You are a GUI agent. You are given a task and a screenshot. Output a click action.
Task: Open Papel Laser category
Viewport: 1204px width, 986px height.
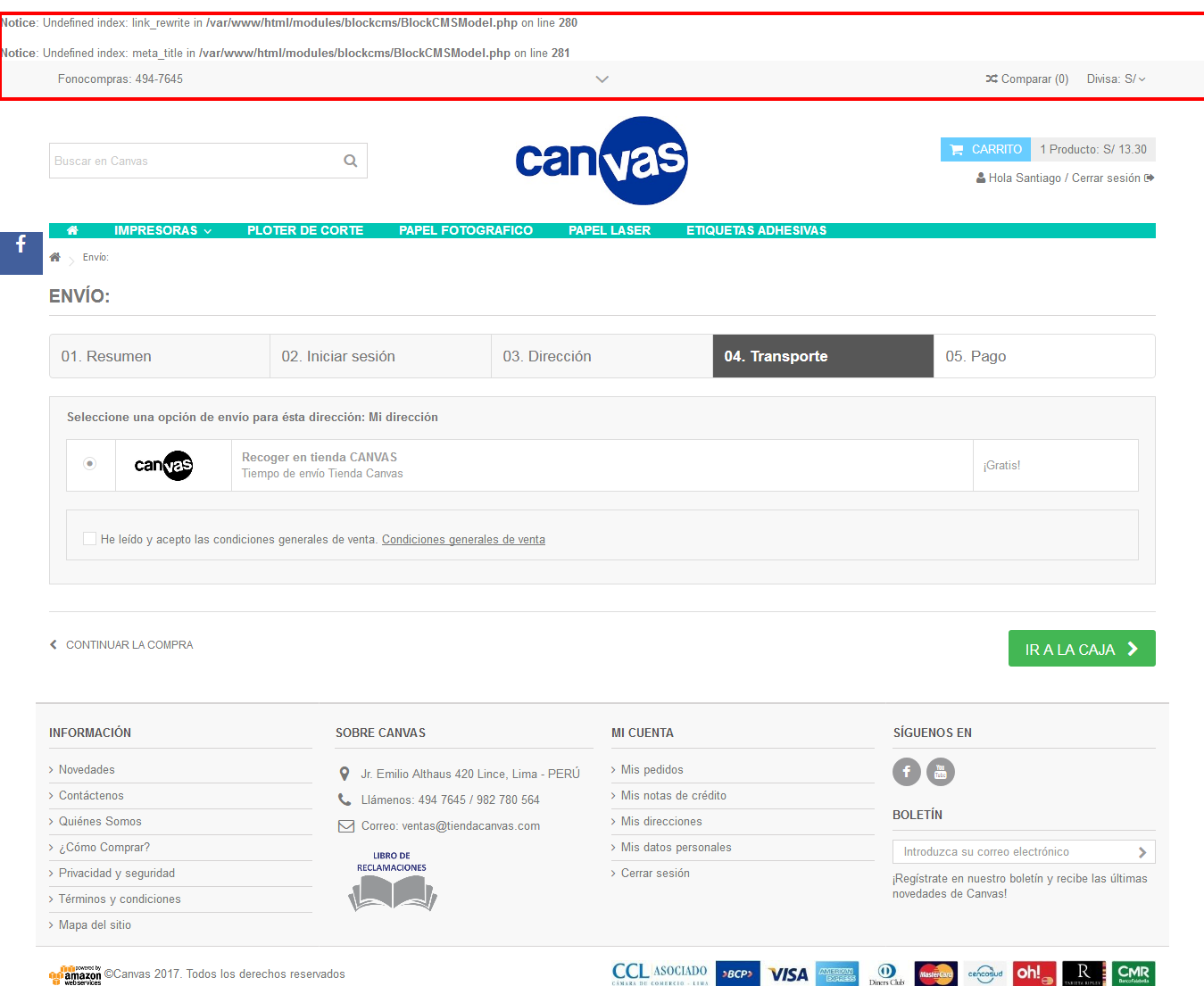click(x=610, y=230)
